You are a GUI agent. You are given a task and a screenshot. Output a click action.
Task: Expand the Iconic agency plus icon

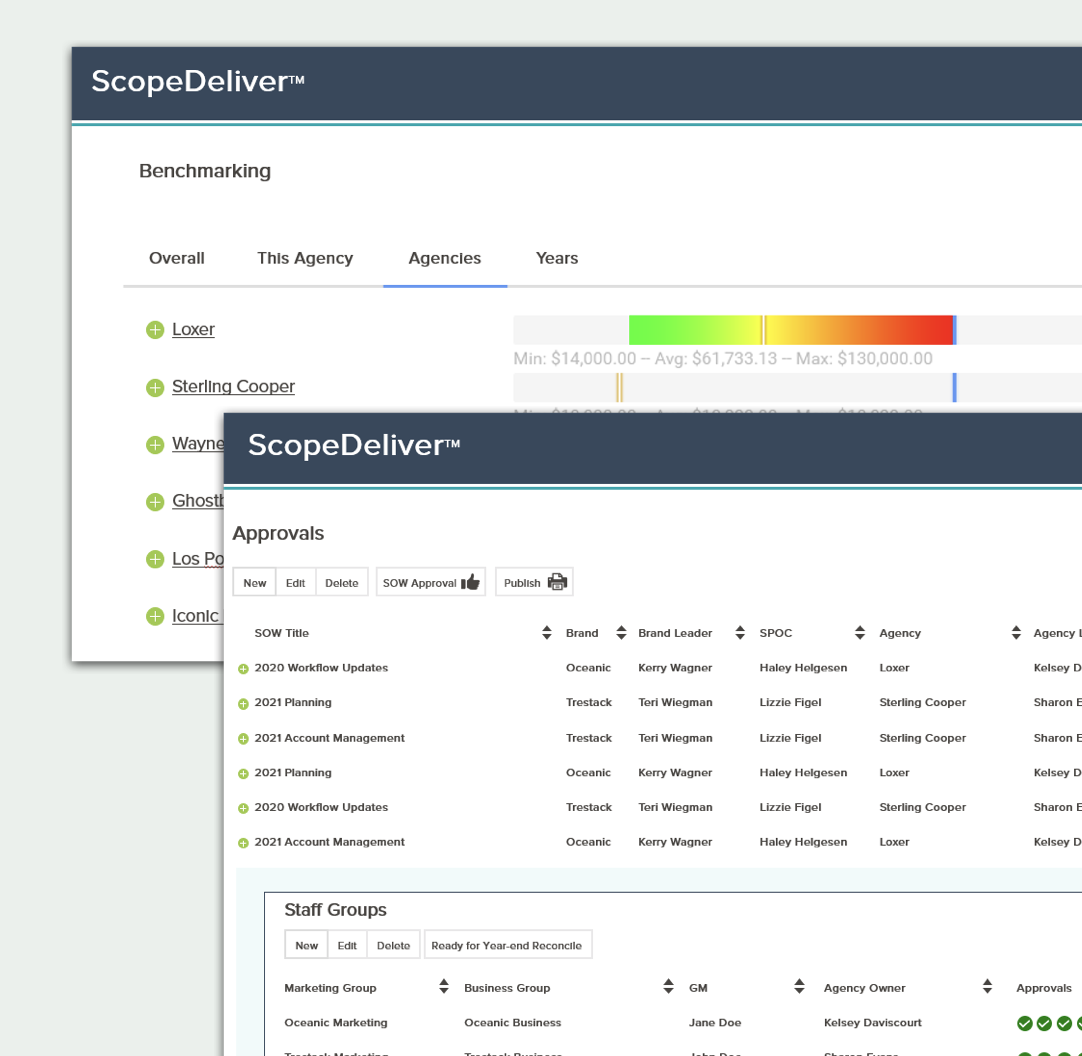(154, 617)
